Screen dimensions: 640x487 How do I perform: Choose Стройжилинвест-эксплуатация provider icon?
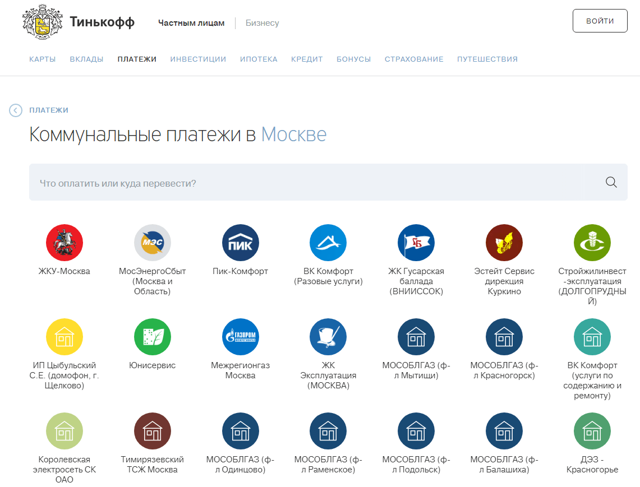592,242
